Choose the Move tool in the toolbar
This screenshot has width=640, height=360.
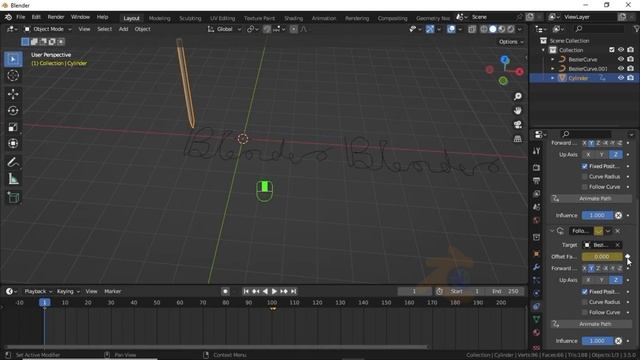[13, 94]
